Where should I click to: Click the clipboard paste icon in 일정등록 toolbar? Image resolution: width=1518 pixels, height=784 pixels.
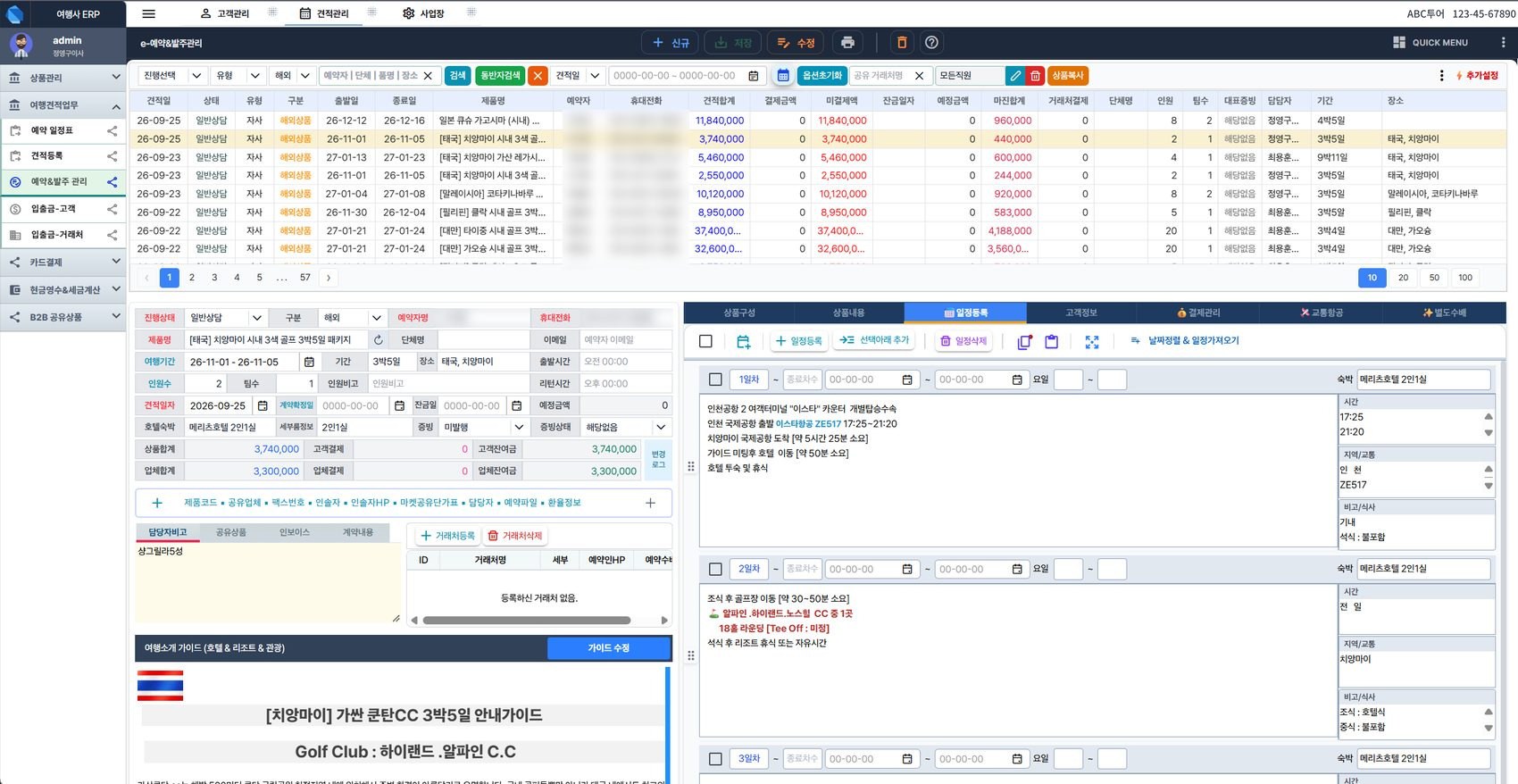pyautogui.click(x=1052, y=341)
